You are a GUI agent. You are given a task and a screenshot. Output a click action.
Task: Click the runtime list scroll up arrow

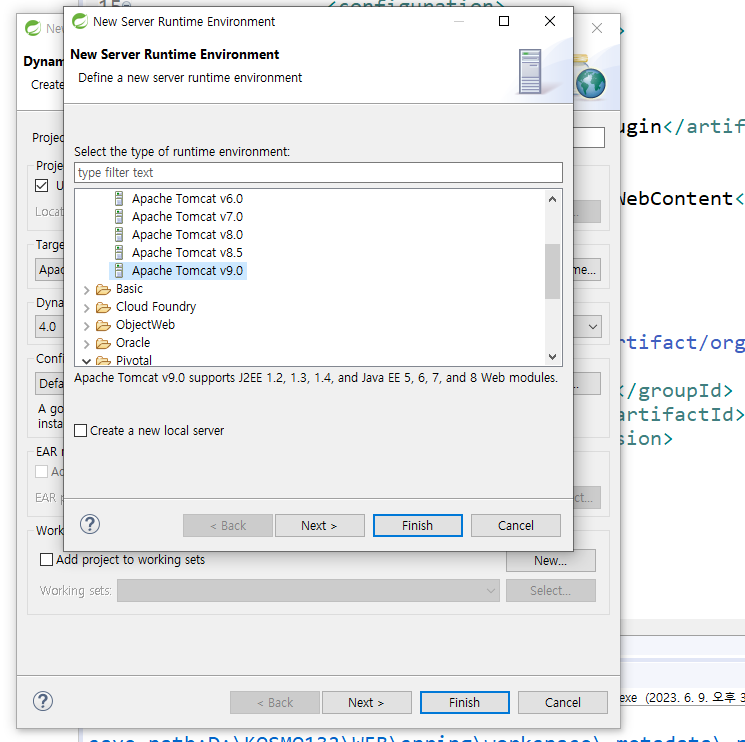pyautogui.click(x=552, y=199)
